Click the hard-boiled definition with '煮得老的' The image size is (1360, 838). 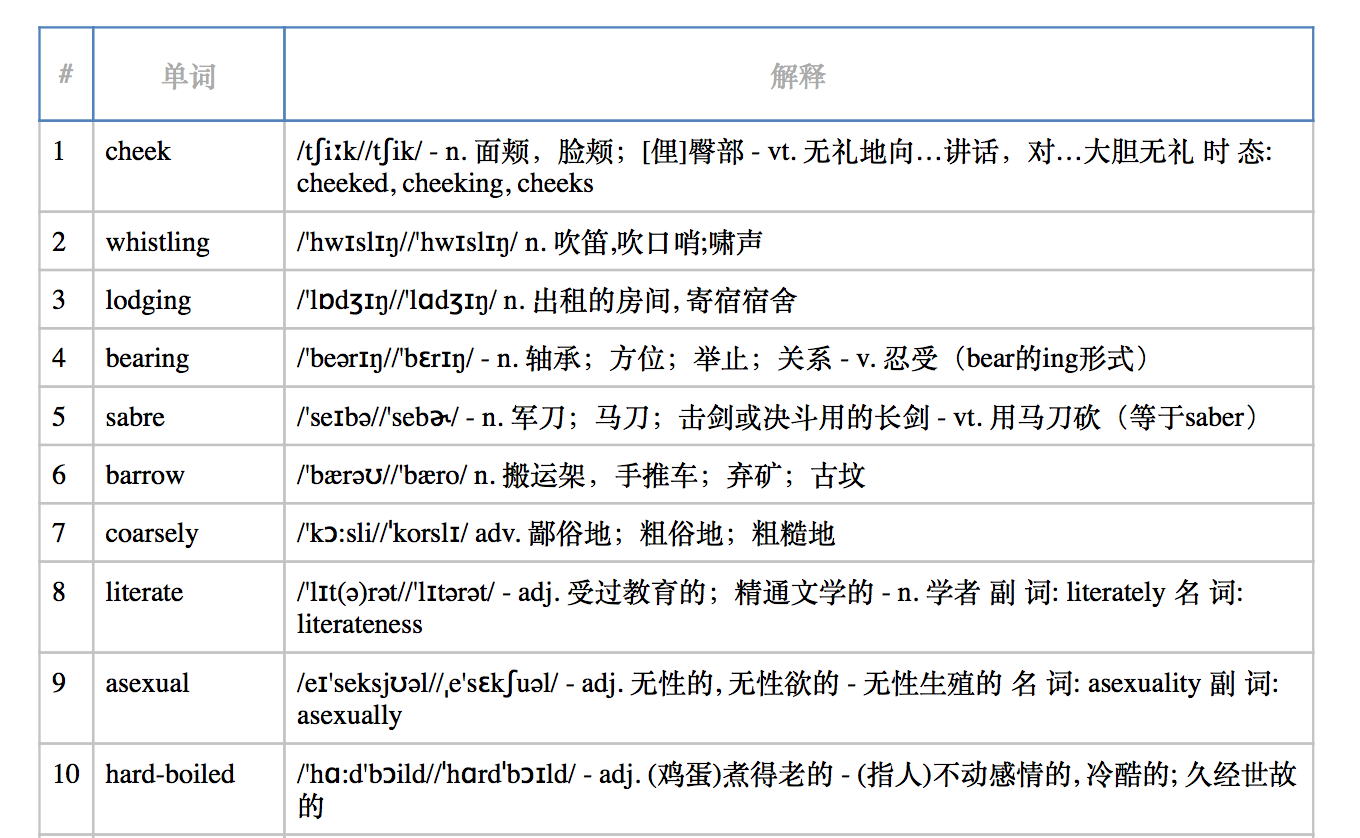point(797,790)
